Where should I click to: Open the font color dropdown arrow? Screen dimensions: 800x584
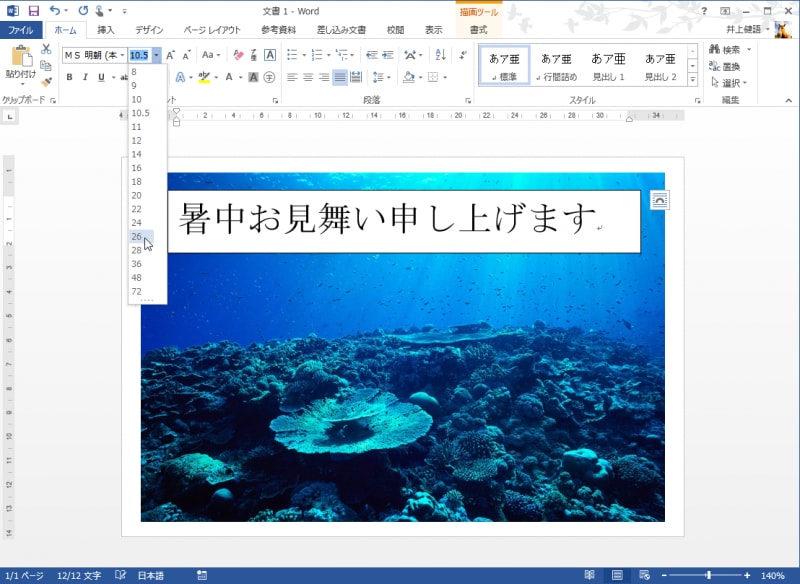click(x=240, y=78)
